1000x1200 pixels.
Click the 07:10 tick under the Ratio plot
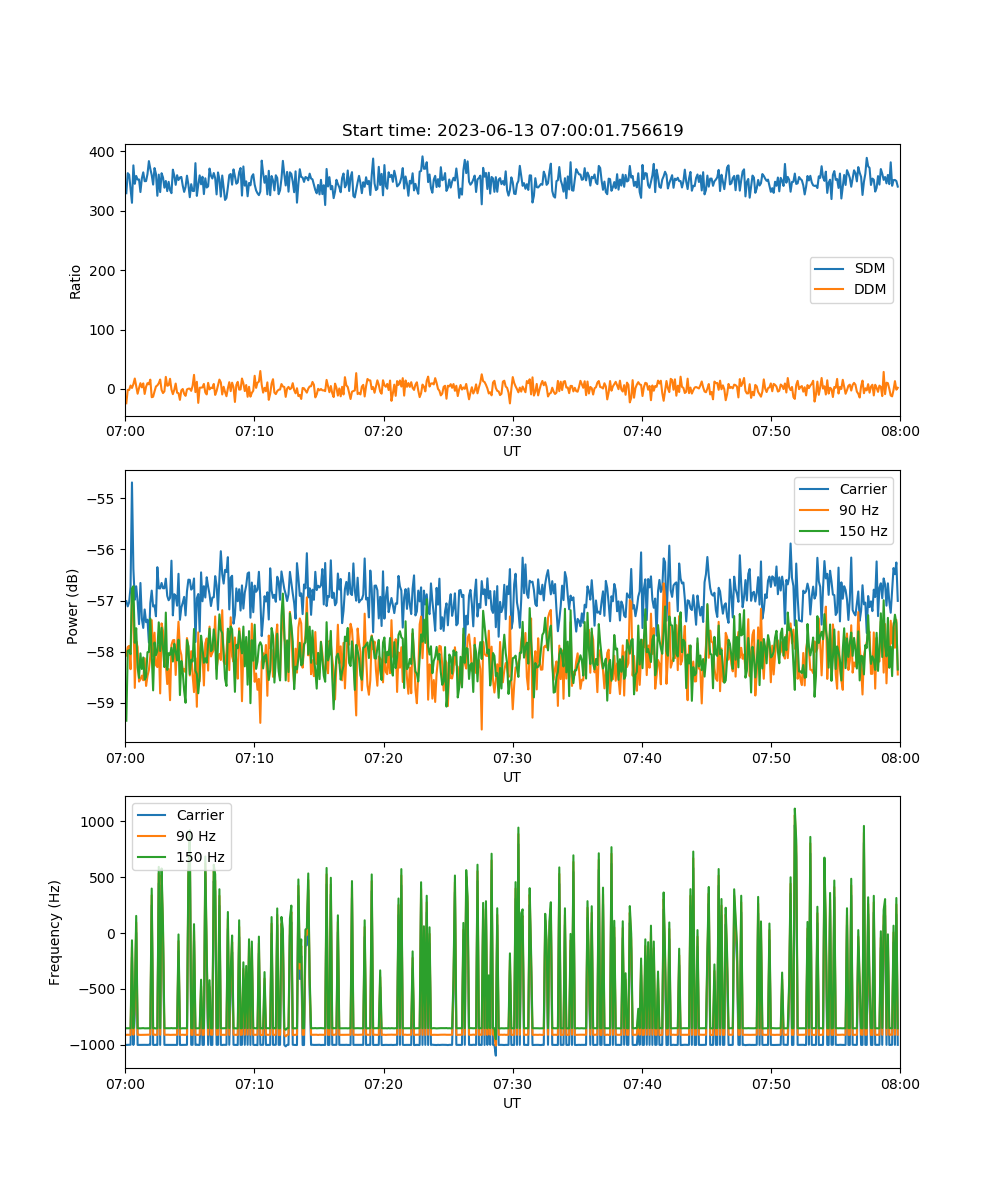click(254, 431)
